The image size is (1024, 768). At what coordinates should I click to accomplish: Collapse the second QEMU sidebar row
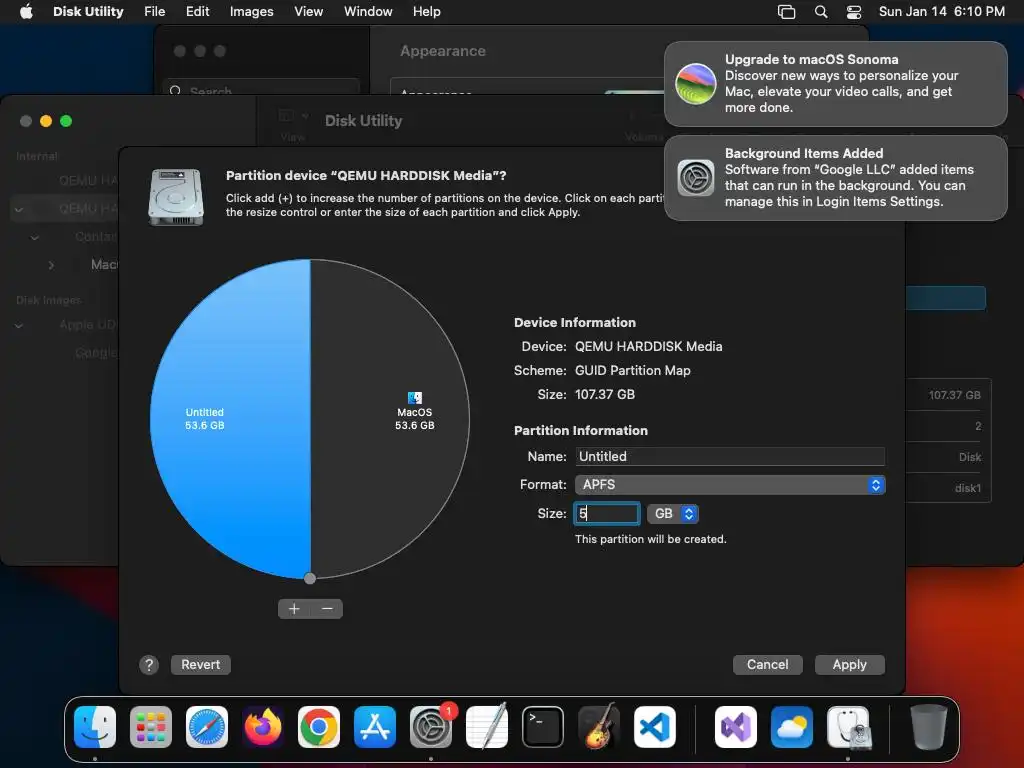(19, 210)
